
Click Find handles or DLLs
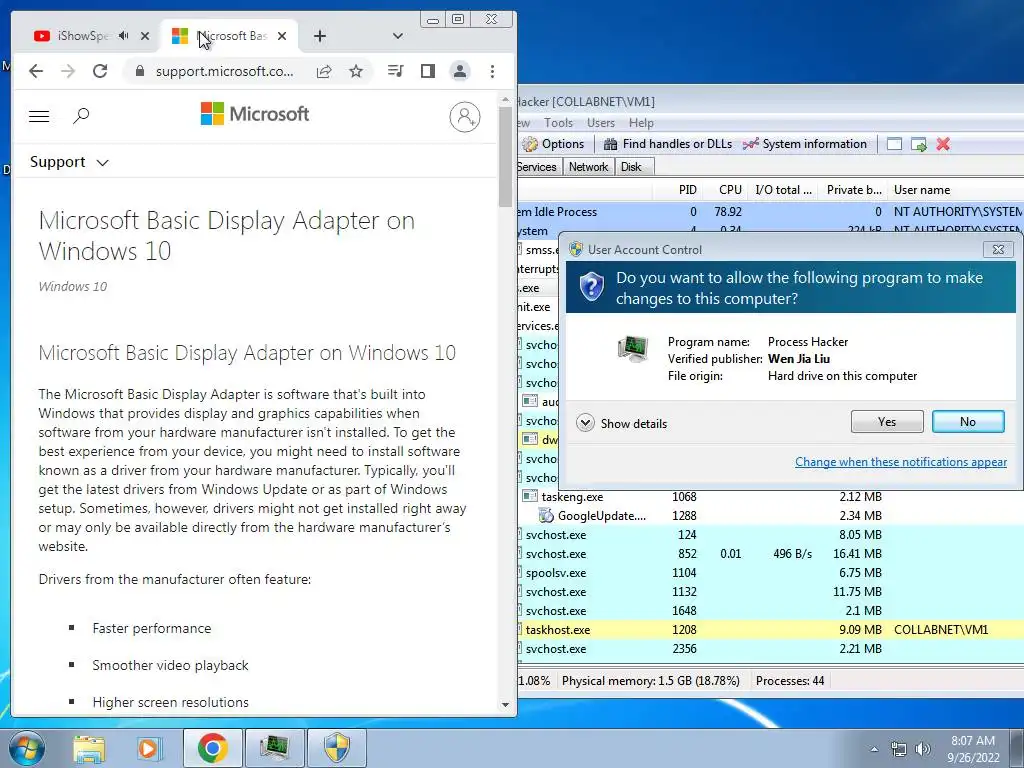pos(667,144)
